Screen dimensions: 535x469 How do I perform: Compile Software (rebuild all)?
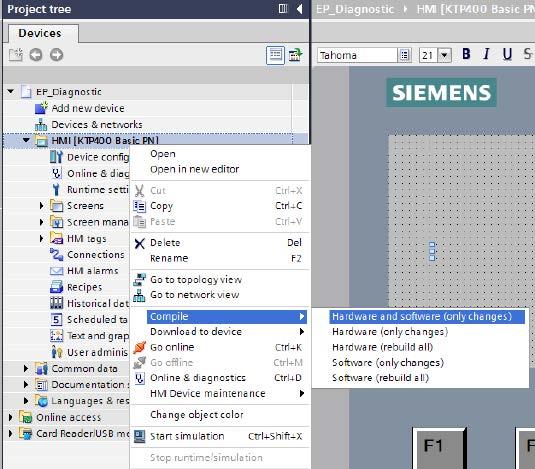click(x=420, y=378)
